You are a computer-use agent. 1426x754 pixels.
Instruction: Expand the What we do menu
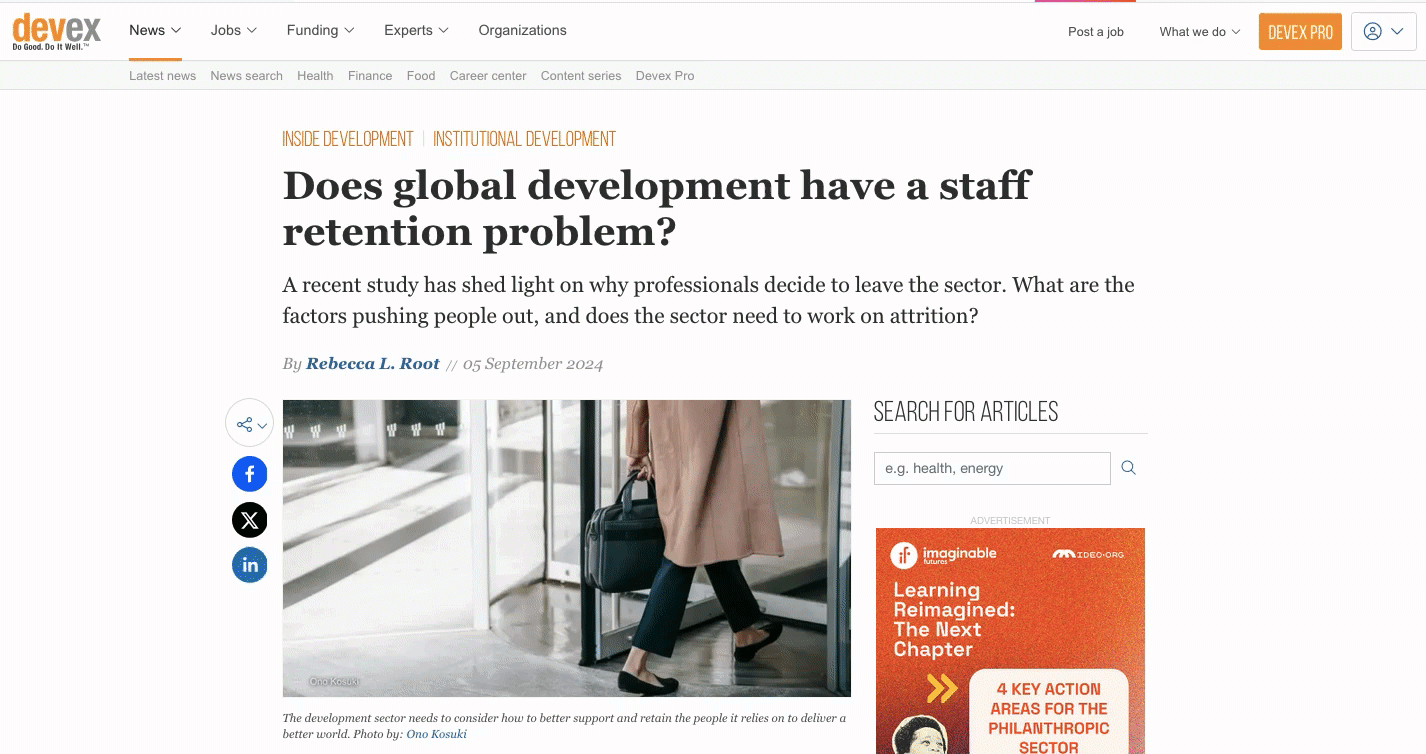coord(1200,32)
